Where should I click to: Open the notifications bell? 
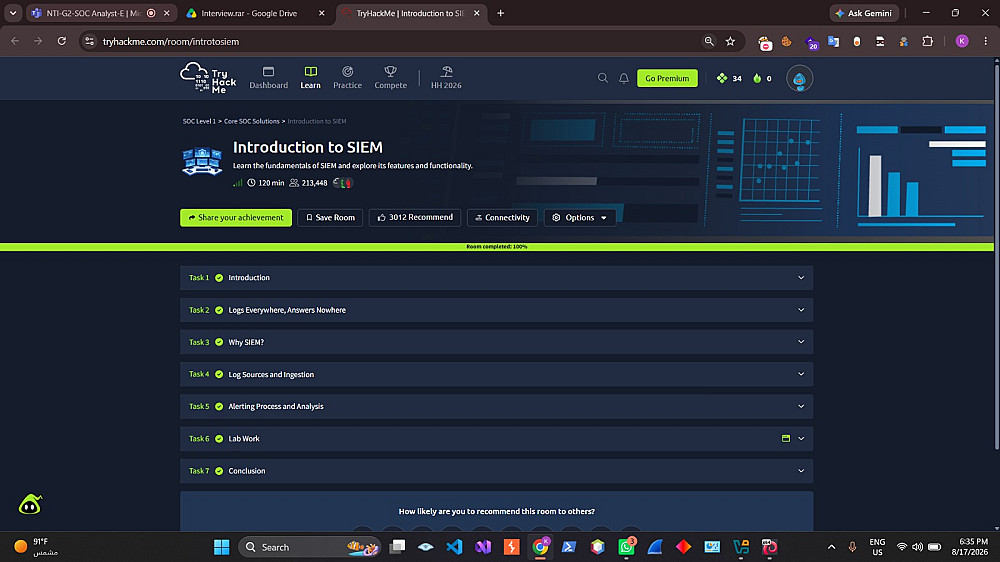tap(624, 78)
